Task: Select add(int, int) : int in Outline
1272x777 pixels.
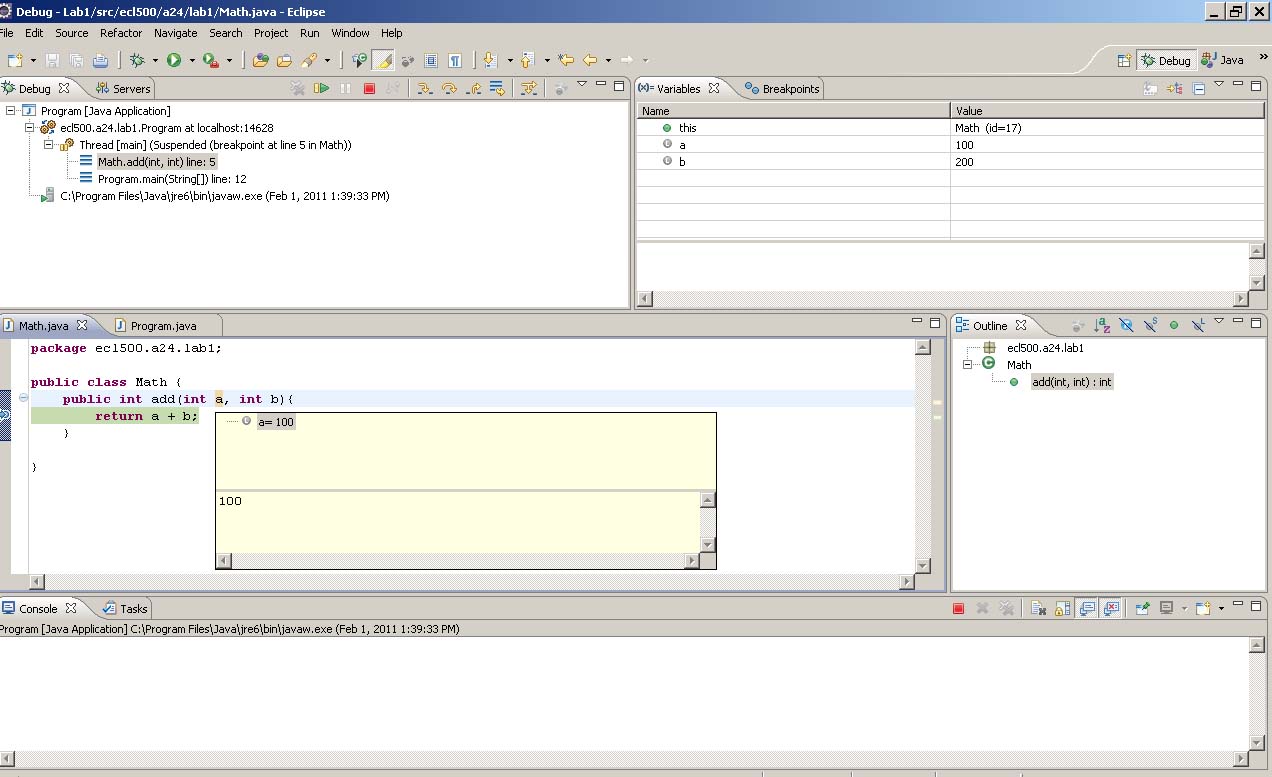Action: coord(1072,382)
